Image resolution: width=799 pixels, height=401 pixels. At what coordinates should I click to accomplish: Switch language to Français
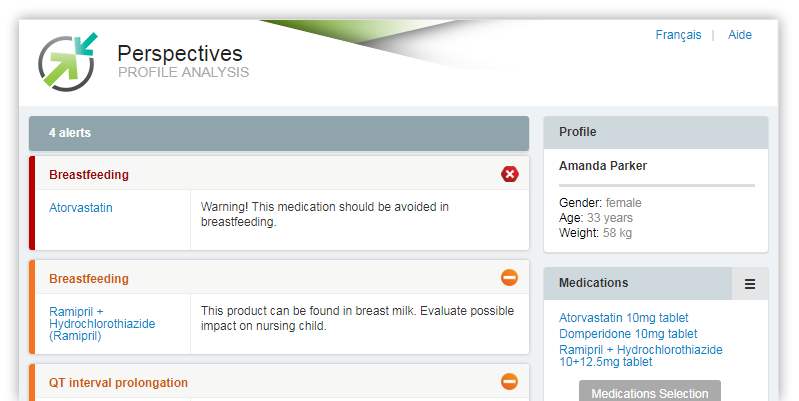pos(678,35)
